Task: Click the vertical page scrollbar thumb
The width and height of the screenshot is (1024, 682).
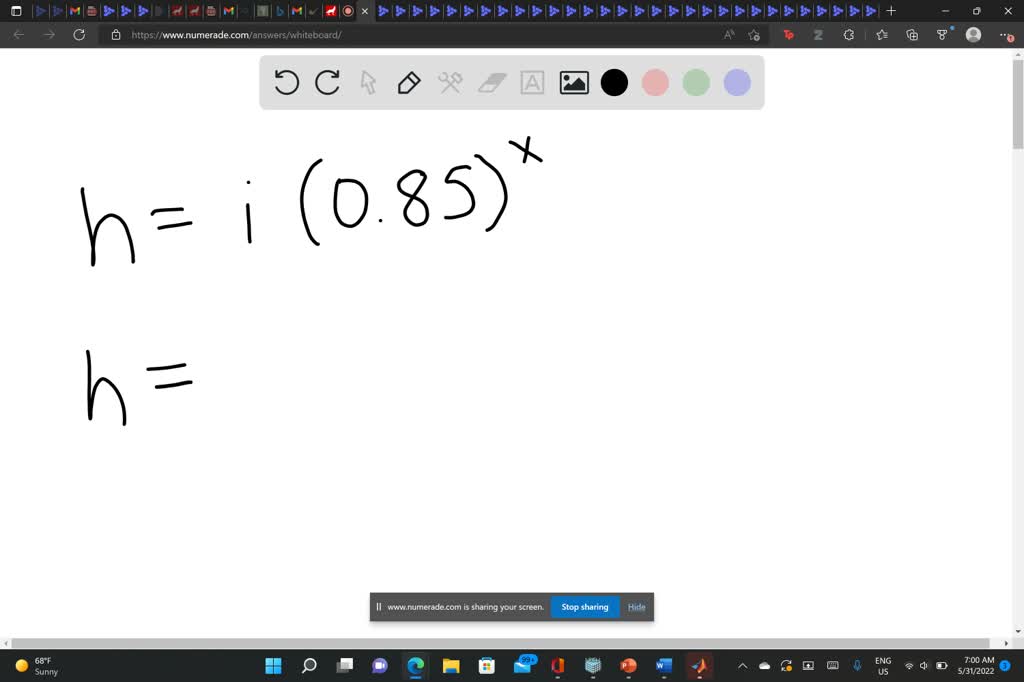Action: [x=1017, y=105]
